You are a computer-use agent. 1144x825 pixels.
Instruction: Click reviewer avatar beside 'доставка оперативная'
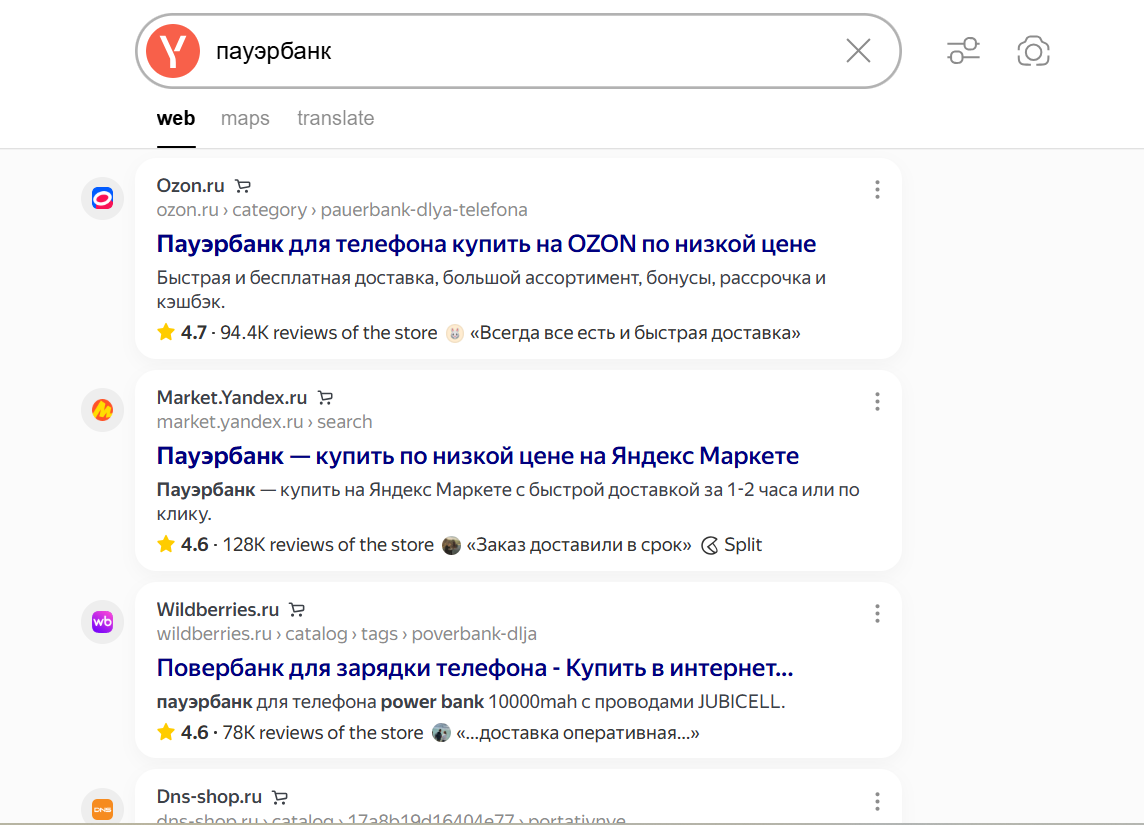[441, 732]
